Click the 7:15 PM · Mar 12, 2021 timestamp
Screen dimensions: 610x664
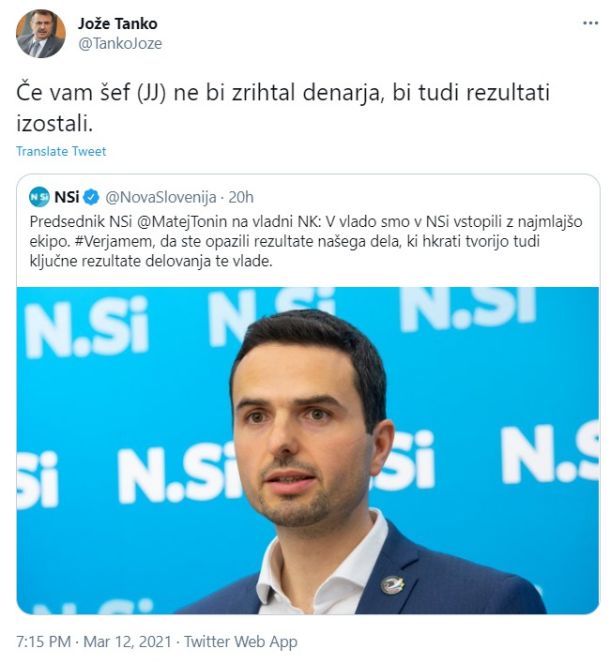(94, 642)
